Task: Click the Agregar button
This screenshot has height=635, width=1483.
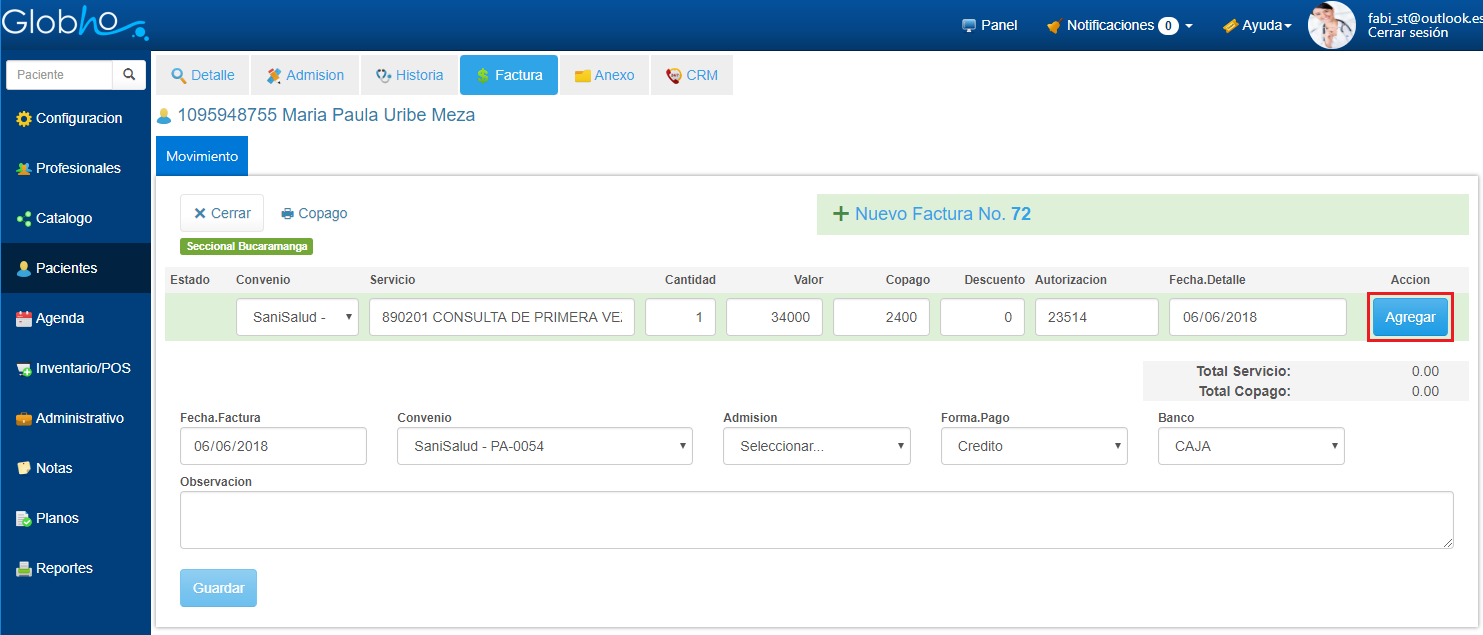Action: 1410,317
